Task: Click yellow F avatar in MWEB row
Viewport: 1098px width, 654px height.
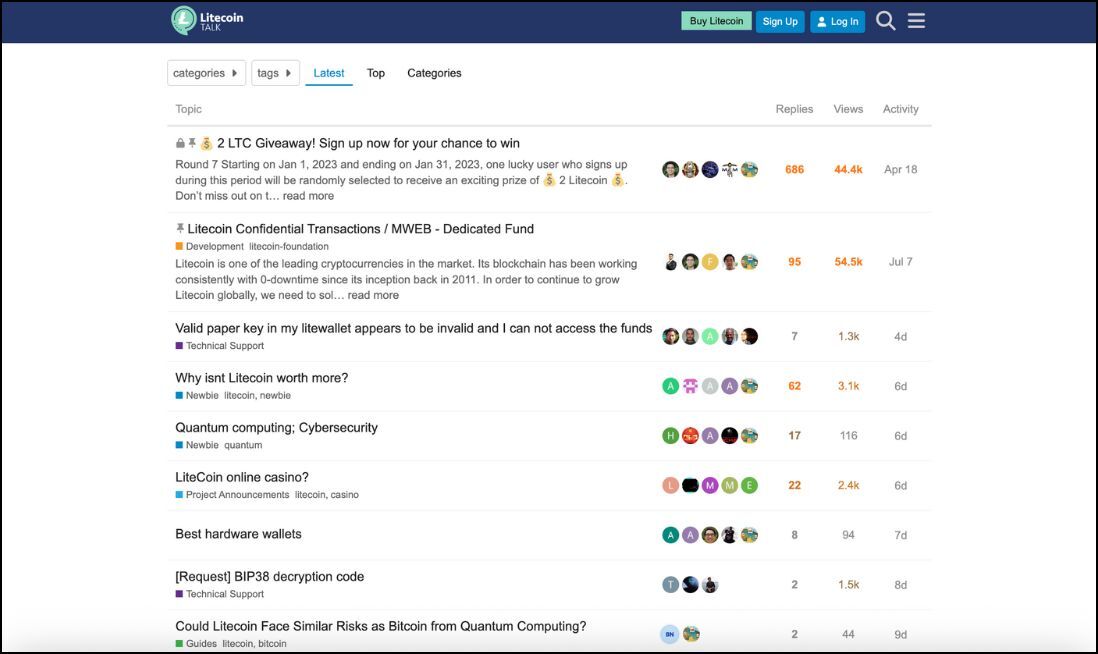Action: click(x=710, y=262)
